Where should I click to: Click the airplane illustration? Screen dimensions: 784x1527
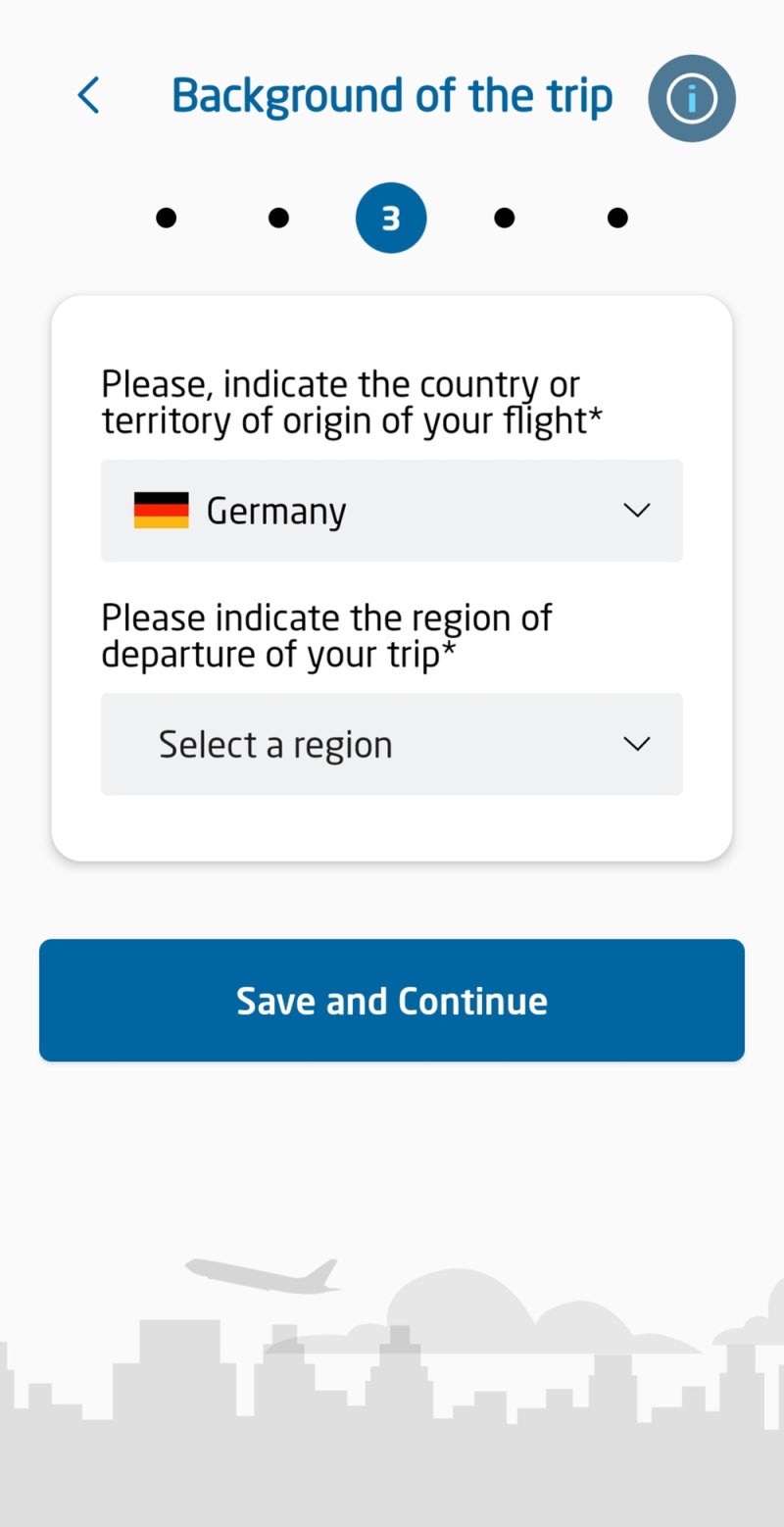tap(265, 1274)
